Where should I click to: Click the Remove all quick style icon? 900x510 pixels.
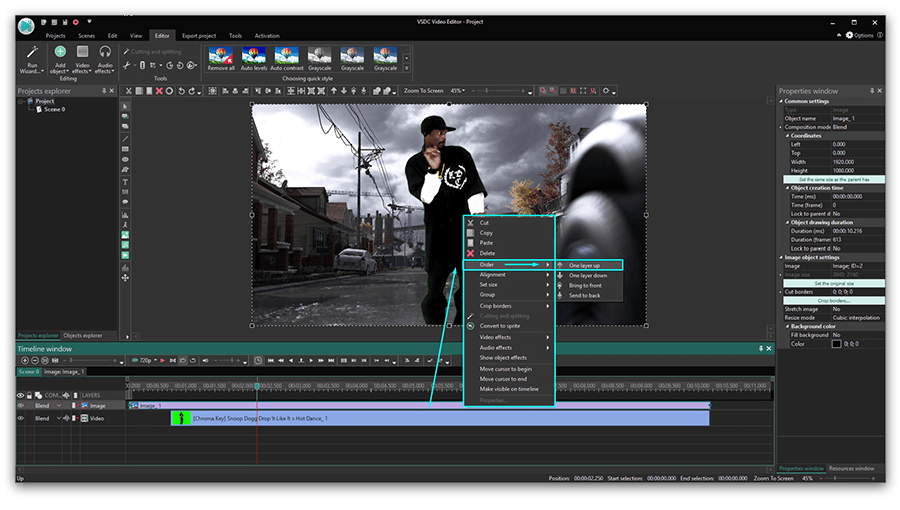tap(220, 56)
